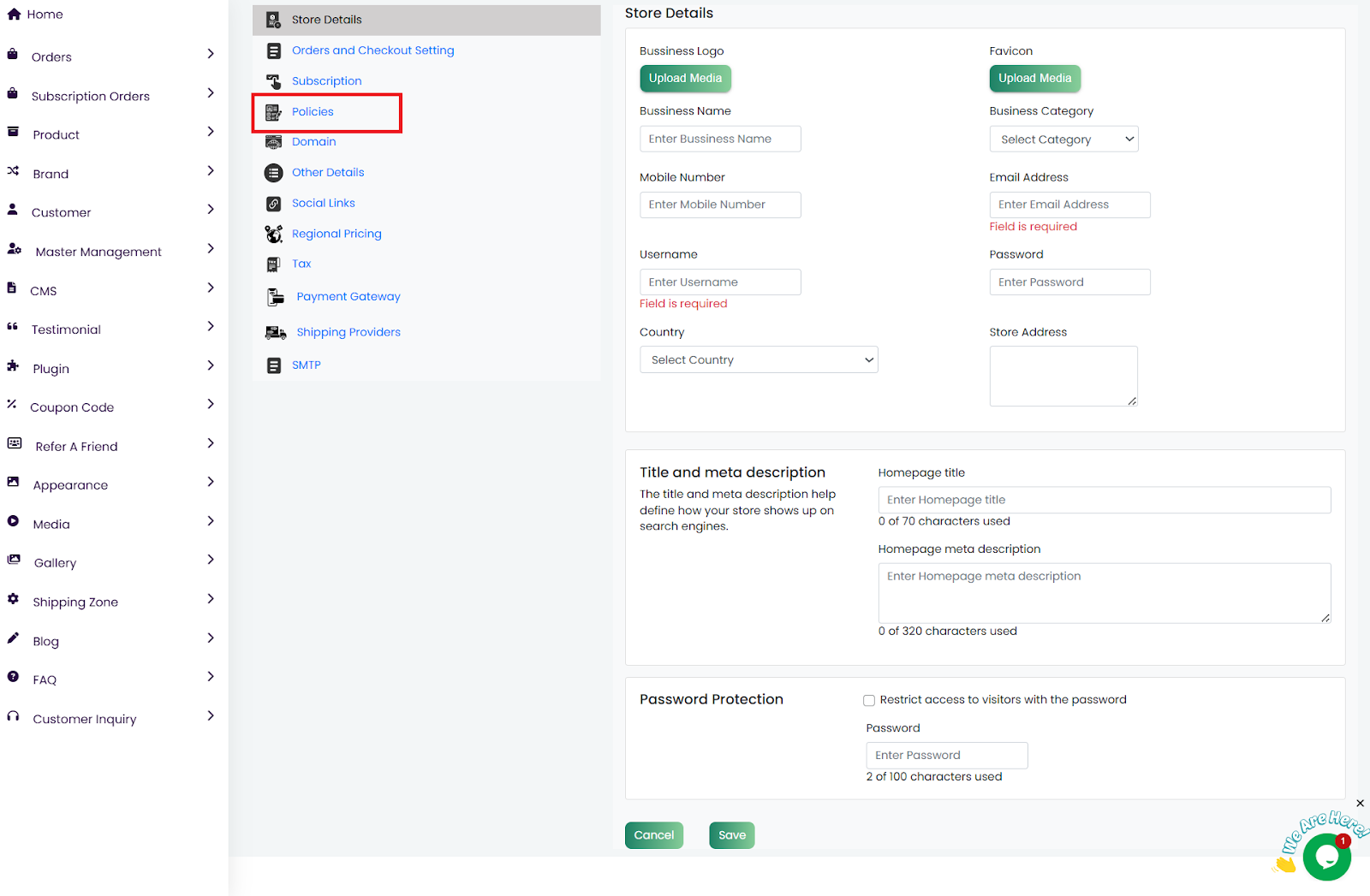Click Upload Media under Bussiness Logo
Viewport: 1370px width, 896px height.
click(x=685, y=79)
